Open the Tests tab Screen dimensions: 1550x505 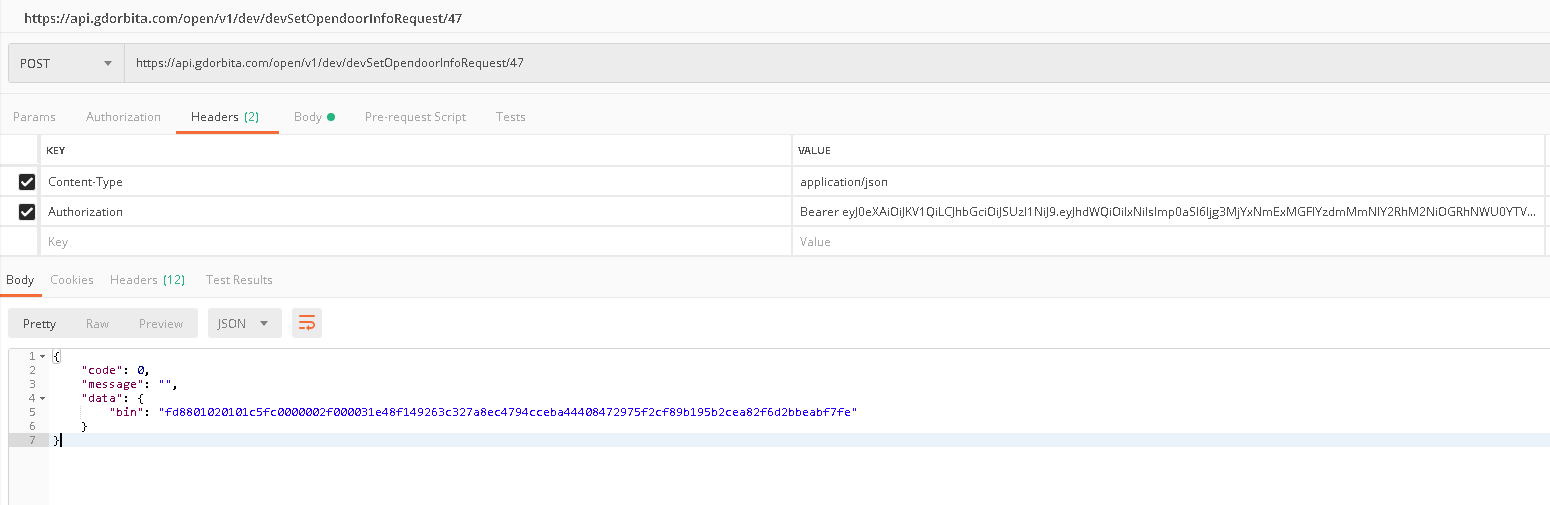[x=510, y=117]
